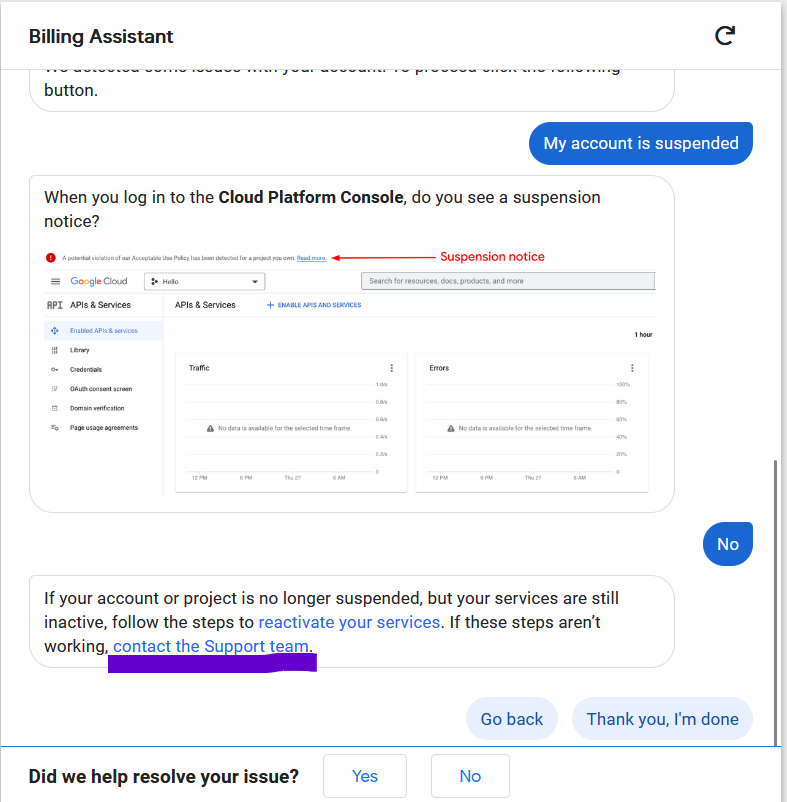This screenshot has width=787, height=802.
Task: Click Thank you, I'm done button
Action: [x=662, y=719]
